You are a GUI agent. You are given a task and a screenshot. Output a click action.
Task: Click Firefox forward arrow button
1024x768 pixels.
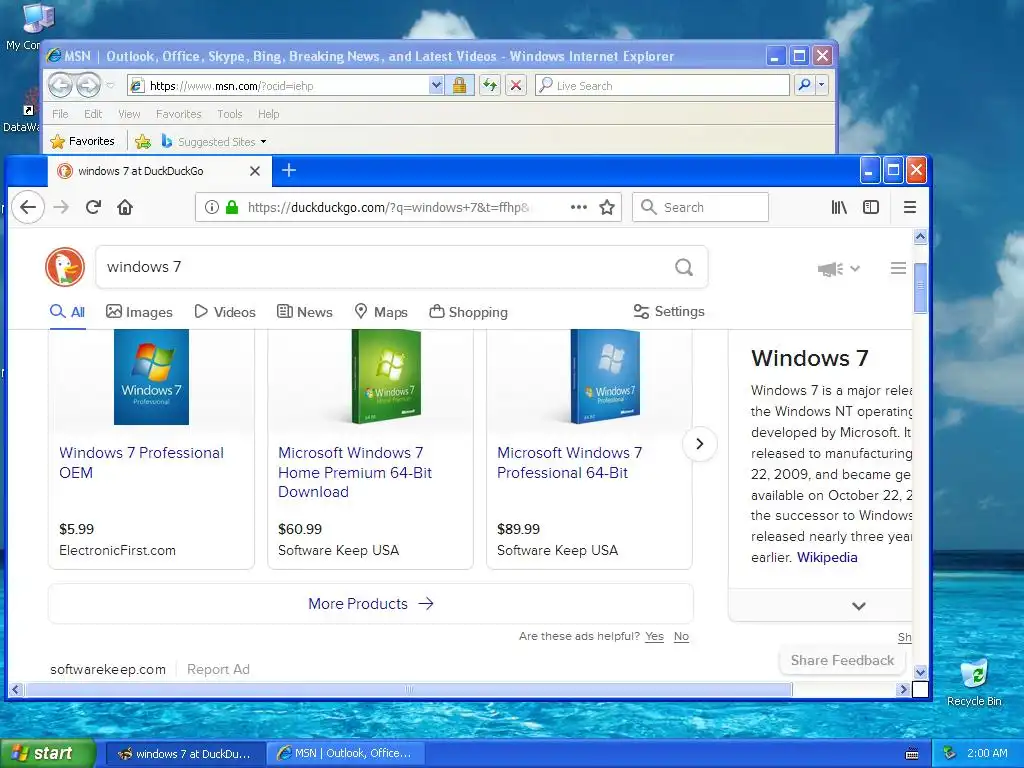click(x=61, y=208)
